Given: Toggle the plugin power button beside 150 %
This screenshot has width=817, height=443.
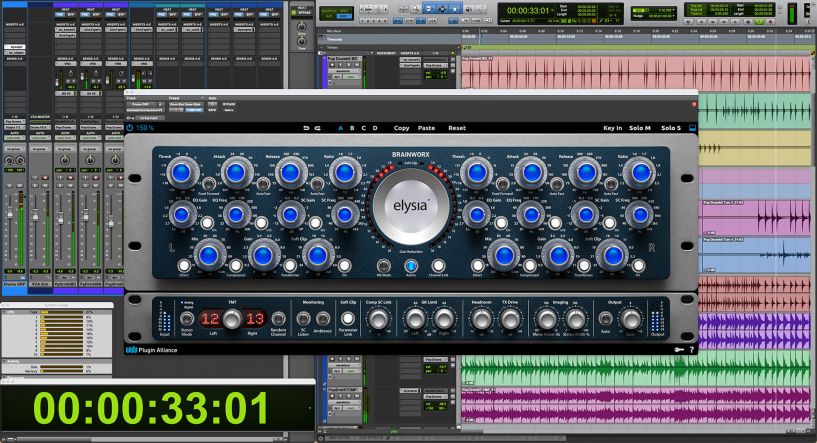Looking at the screenshot, I should [x=130, y=128].
